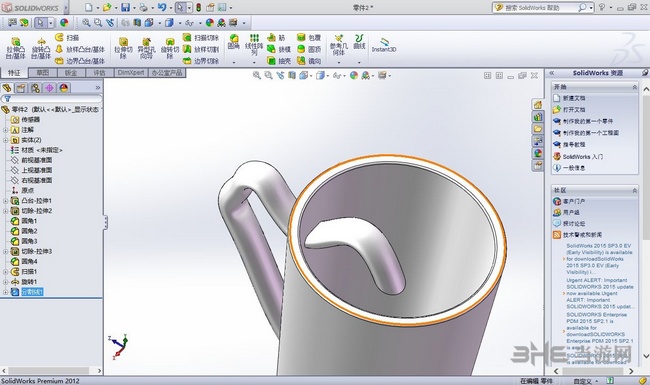This screenshot has width=650, height=385.
Task: Collapse the 社区 section in task pane
Action: point(634,190)
